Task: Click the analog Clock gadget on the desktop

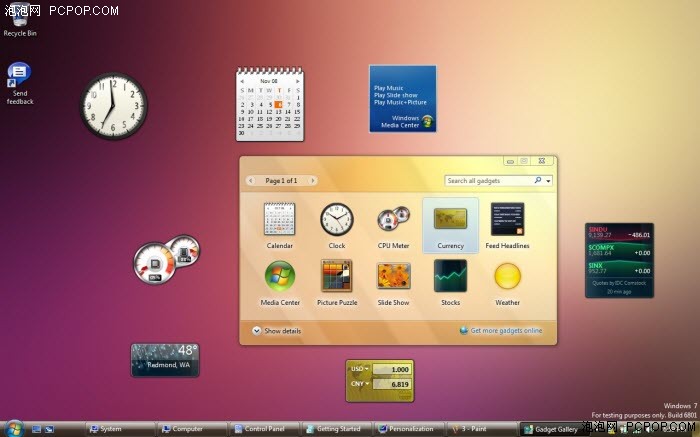Action: (113, 106)
